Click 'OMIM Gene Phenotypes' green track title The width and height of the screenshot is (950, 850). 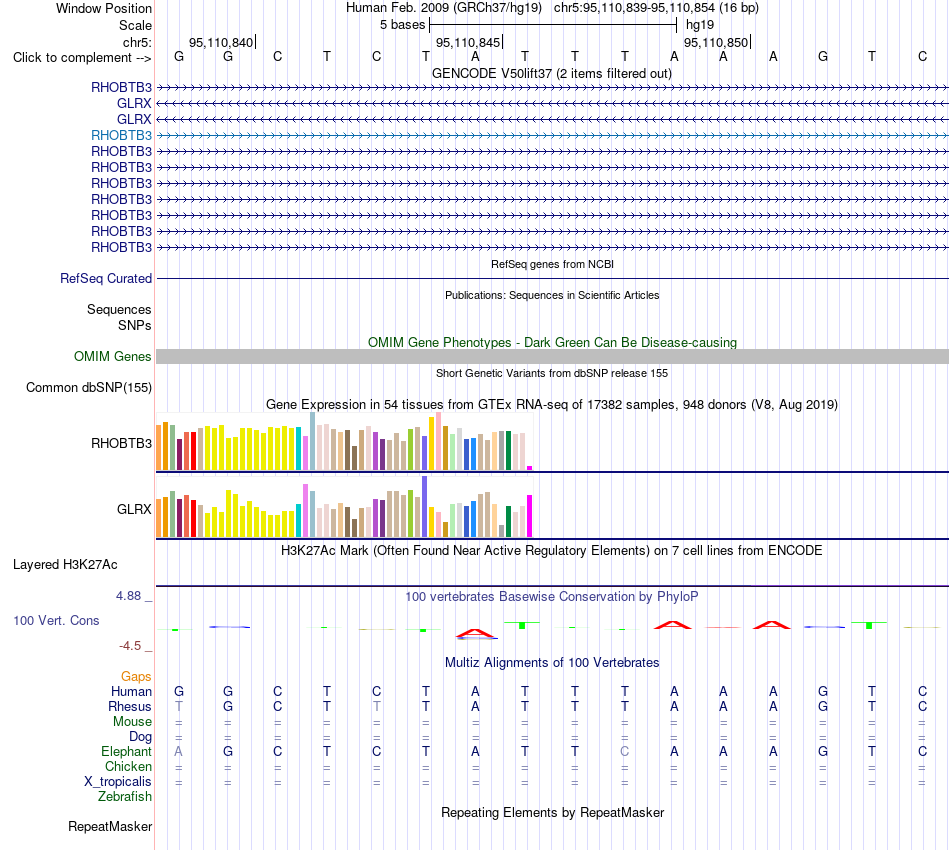552,342
